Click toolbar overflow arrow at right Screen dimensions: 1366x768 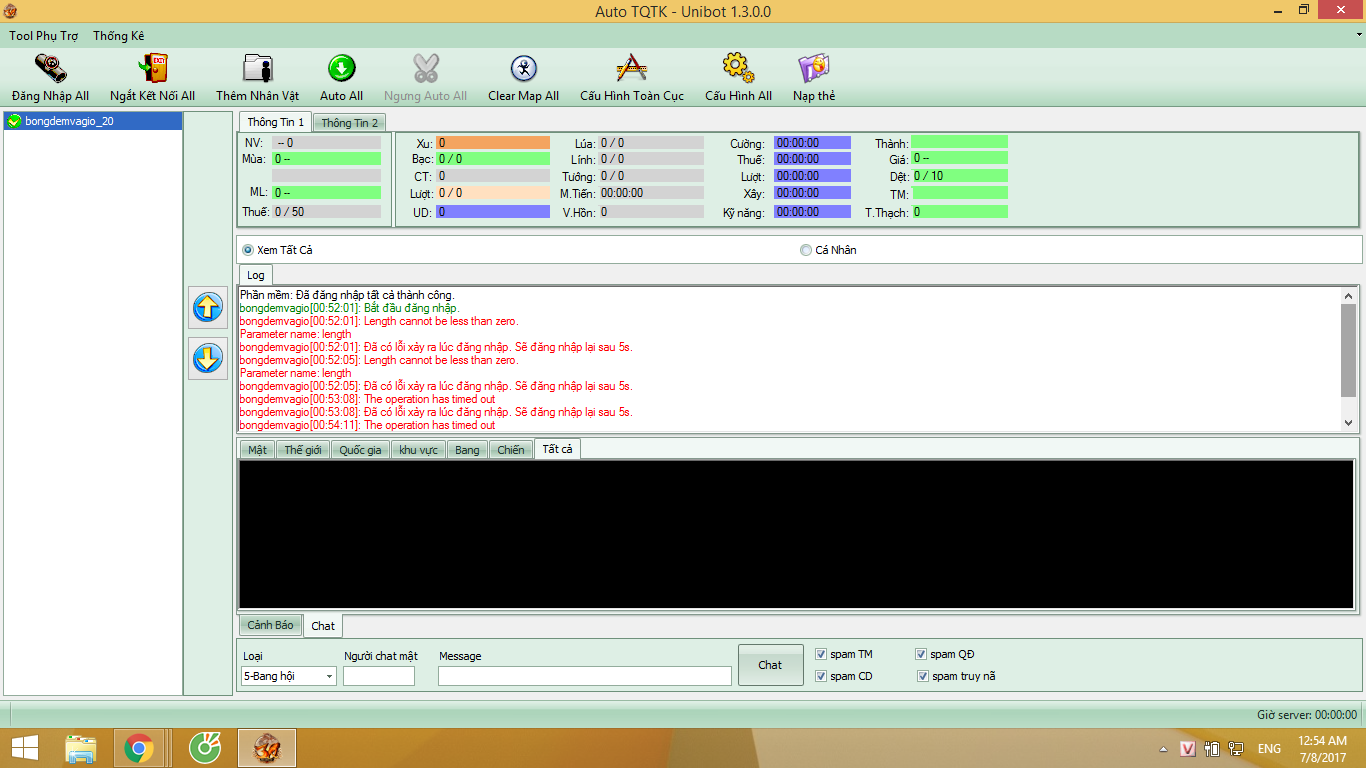click(1357, 36)
